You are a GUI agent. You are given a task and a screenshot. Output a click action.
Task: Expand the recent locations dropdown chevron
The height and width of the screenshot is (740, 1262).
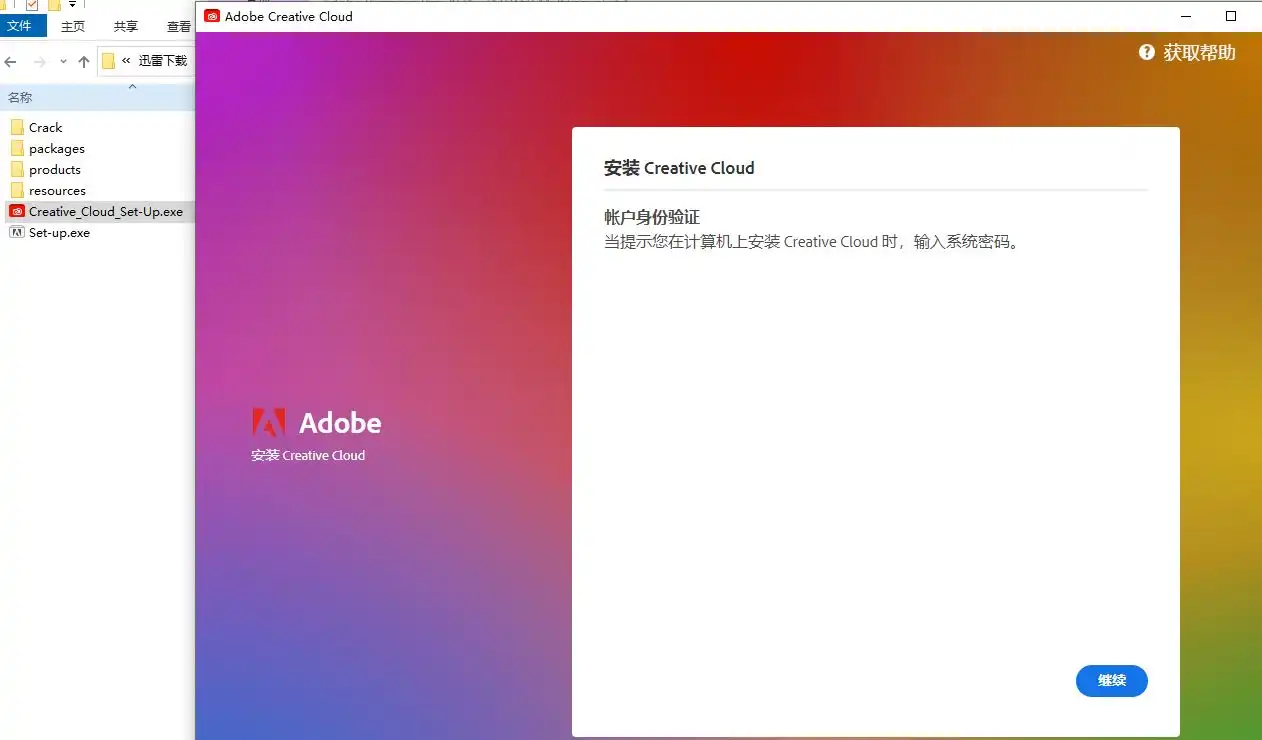[63, 61]
